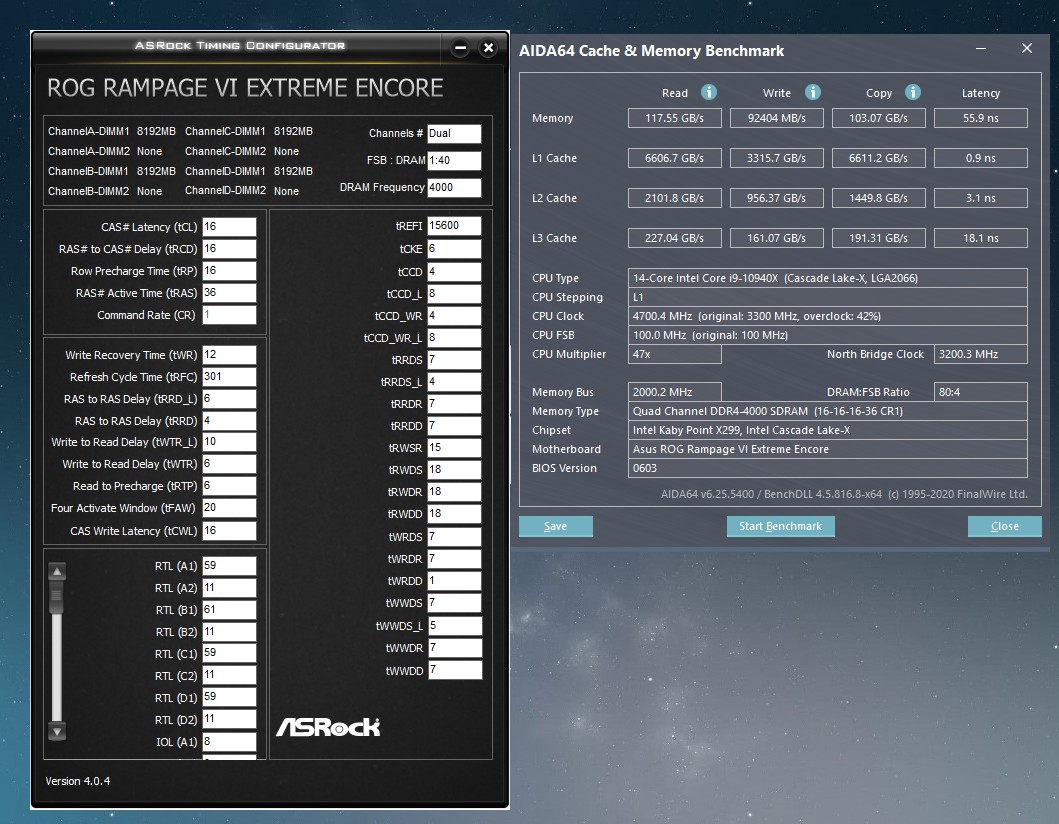This screenshot has height=824, width=1059.
Task: Click the tCCD_L value field
Action: pyautogui.click(x=455, y=294)
